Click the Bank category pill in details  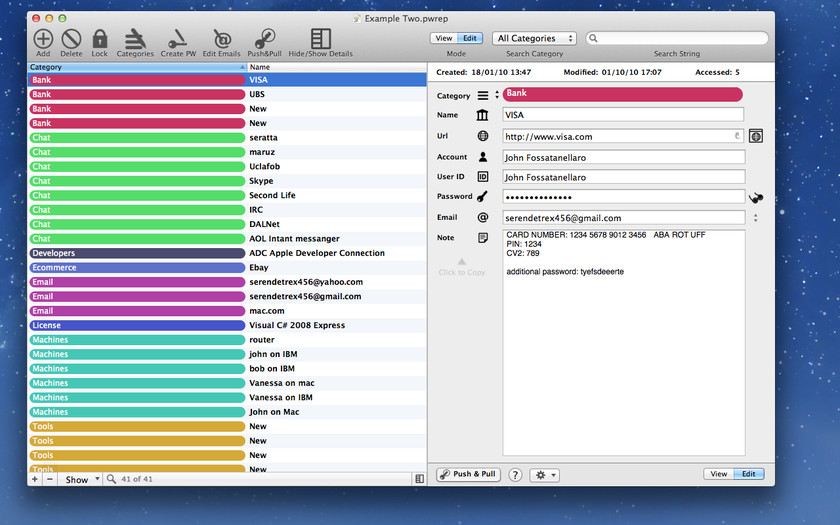[622, 94]
